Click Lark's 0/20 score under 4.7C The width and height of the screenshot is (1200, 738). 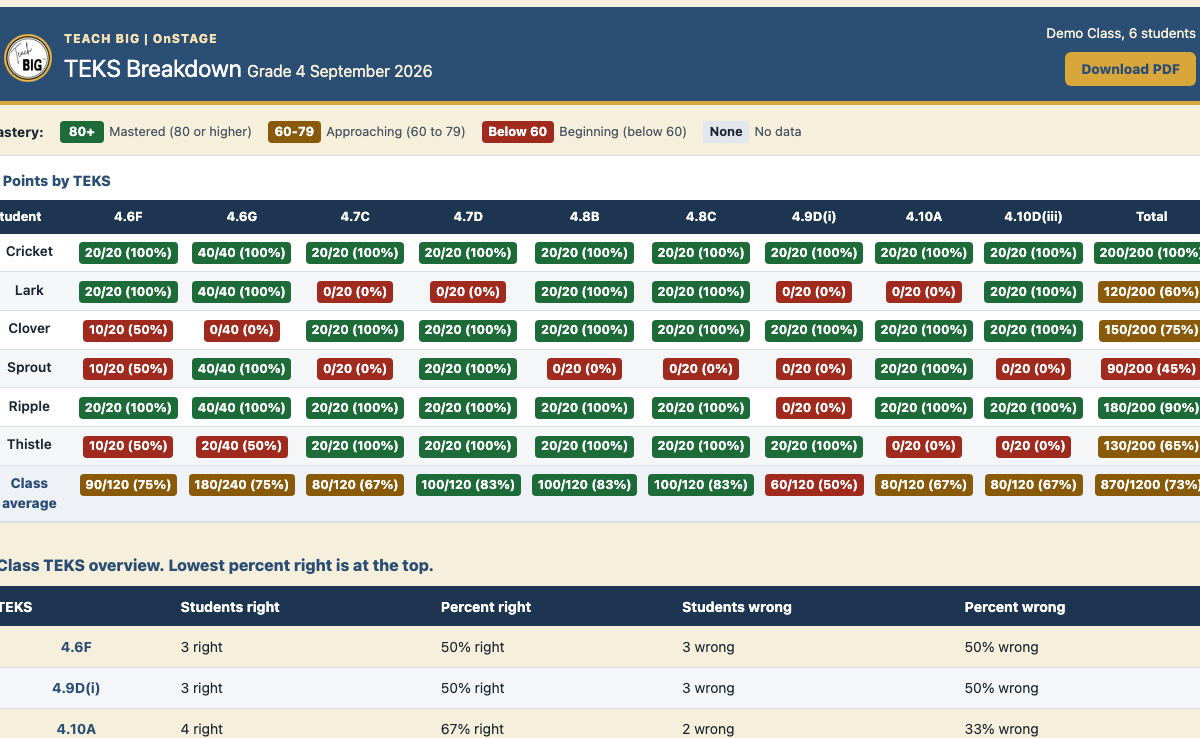[x=355, y=292]
